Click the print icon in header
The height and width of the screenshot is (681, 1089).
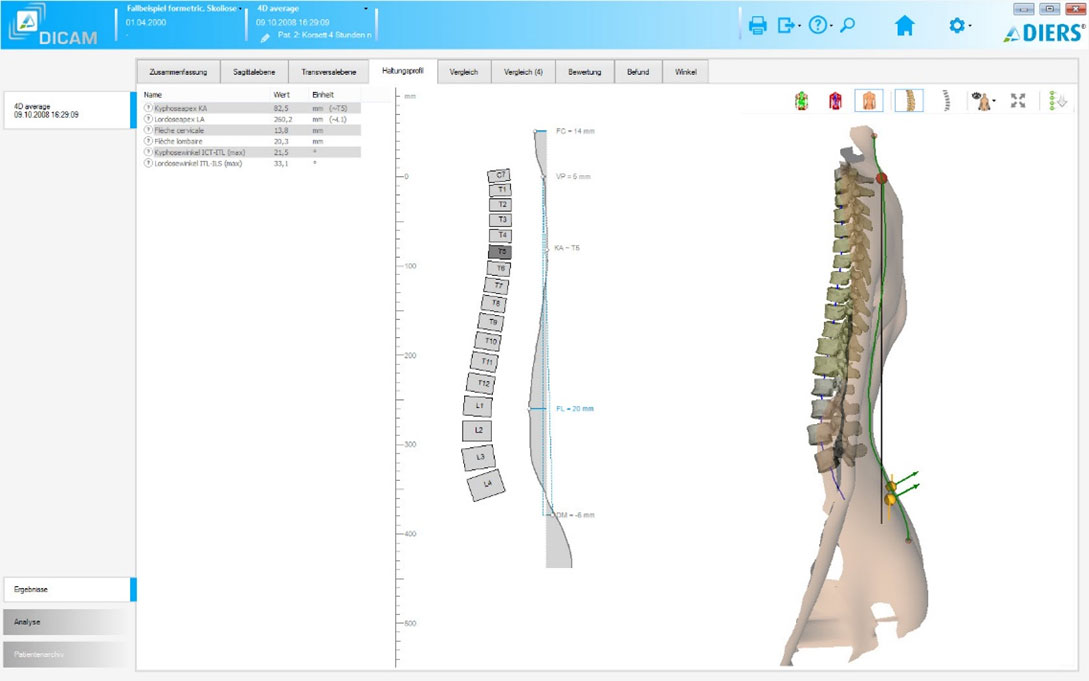[x=758, y=26]
